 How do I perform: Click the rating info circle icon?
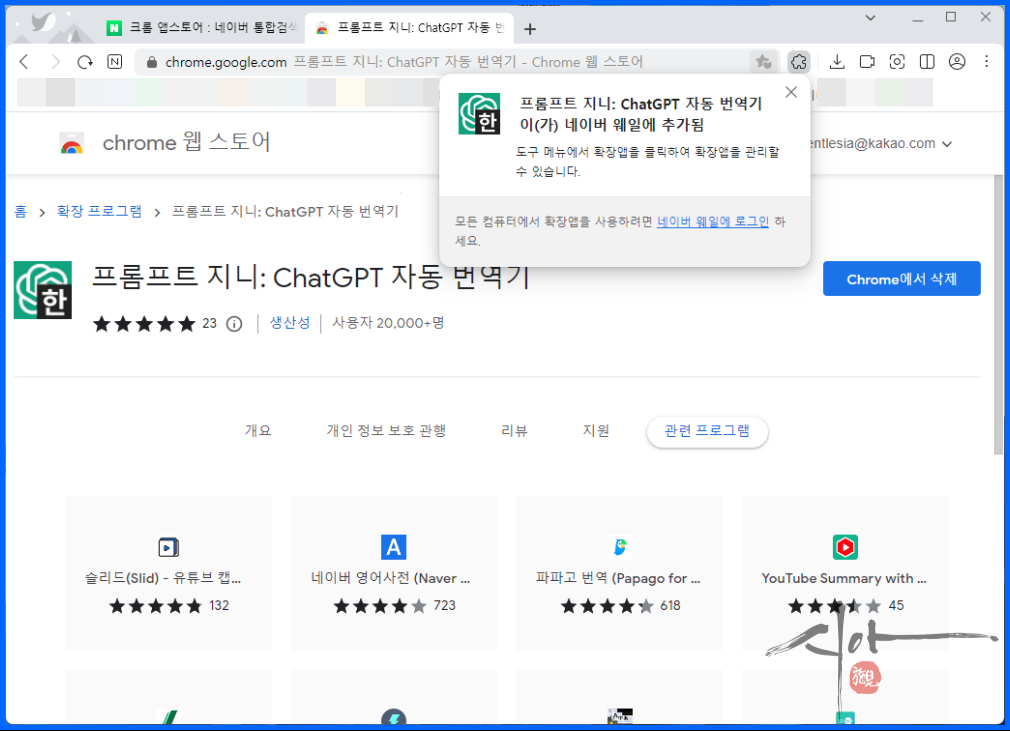click(234, 324)
